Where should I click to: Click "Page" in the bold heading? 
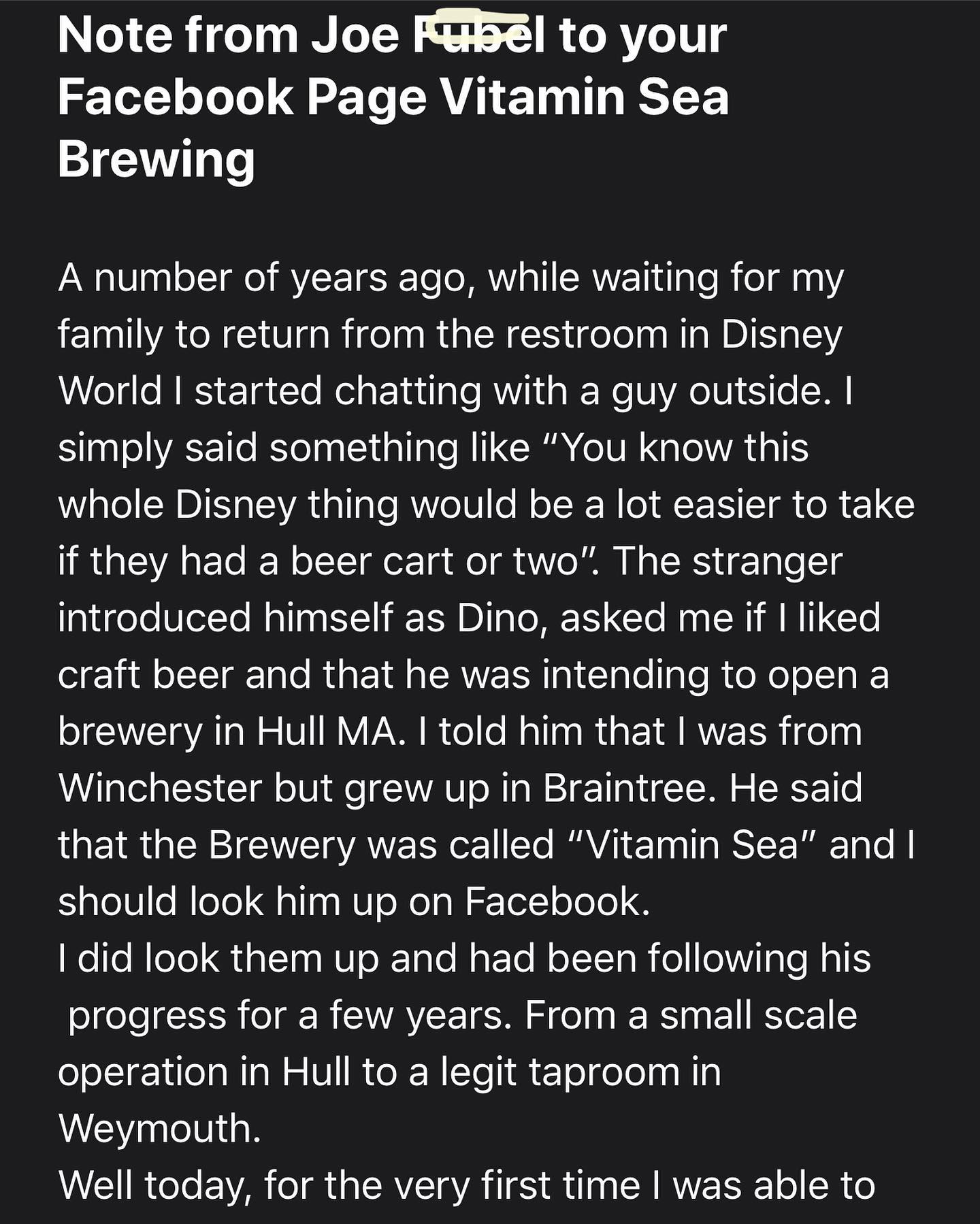(367, 97)
